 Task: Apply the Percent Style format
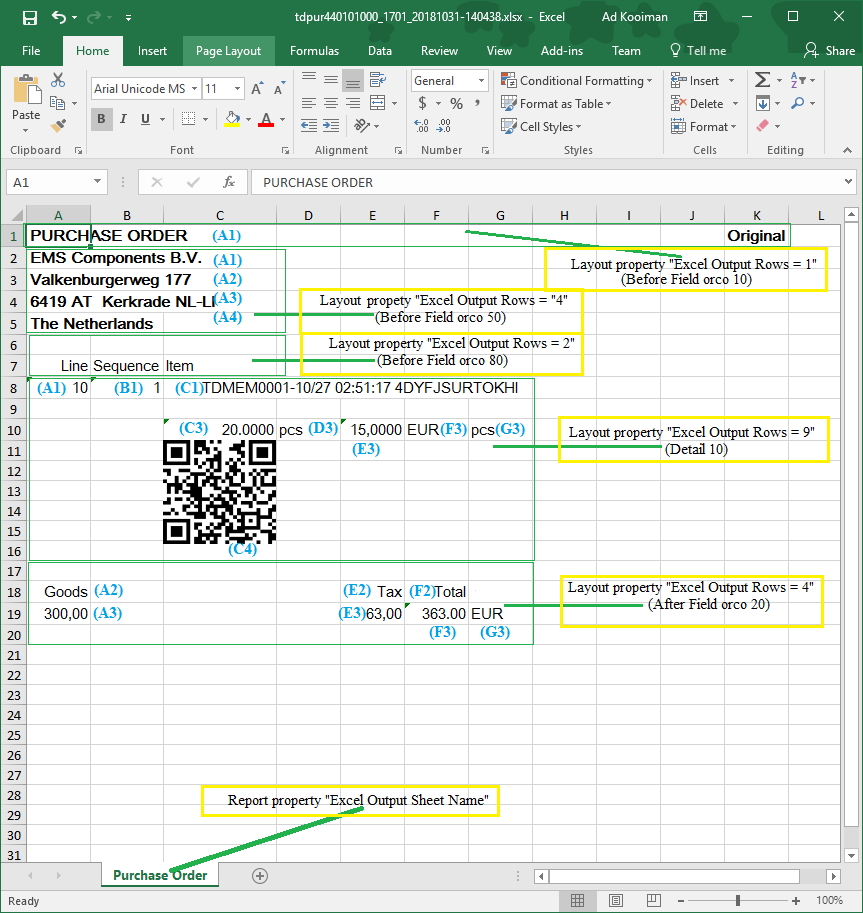click(455, 103)
